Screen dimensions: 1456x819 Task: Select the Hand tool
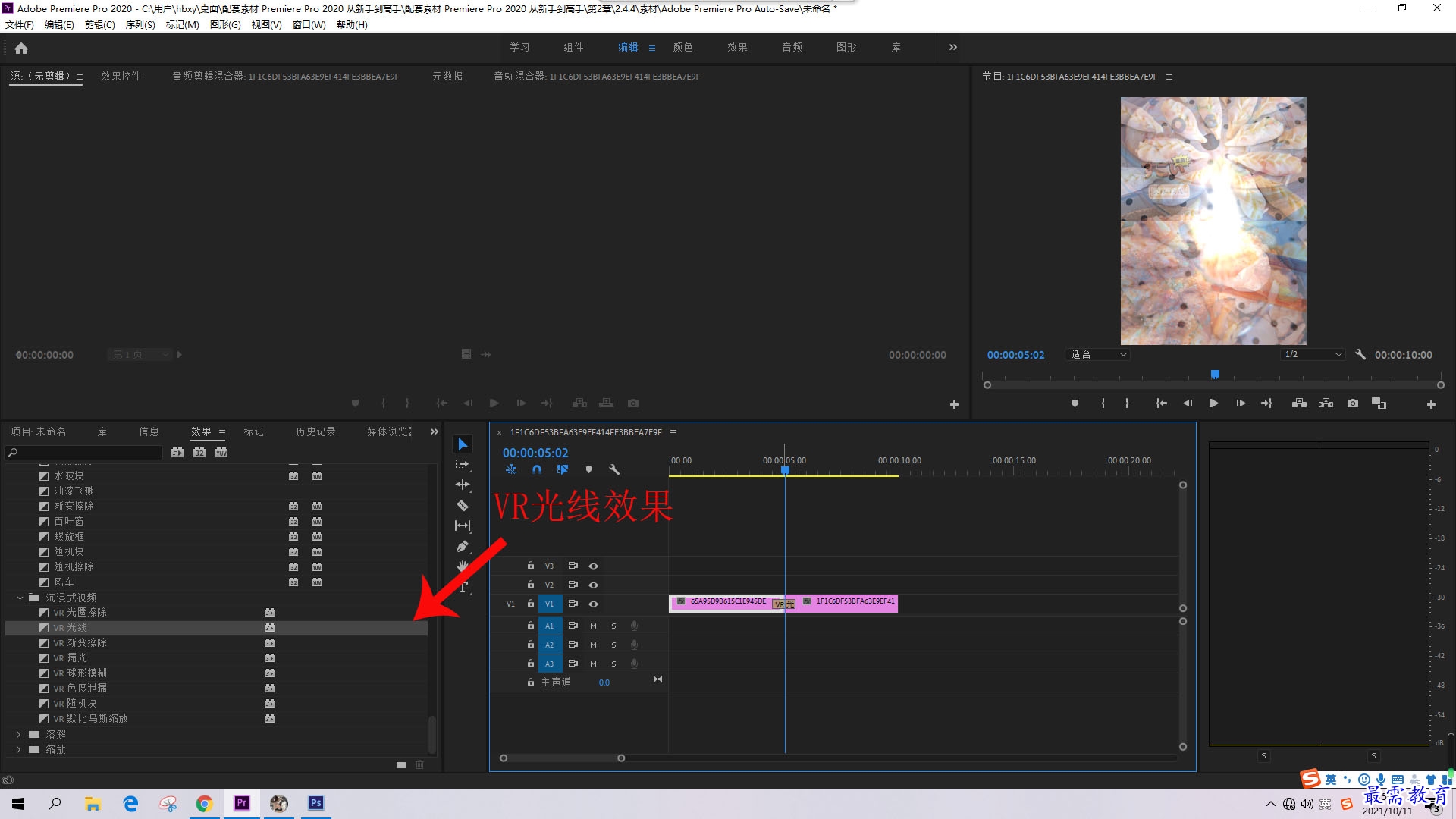tap(463, 566)
